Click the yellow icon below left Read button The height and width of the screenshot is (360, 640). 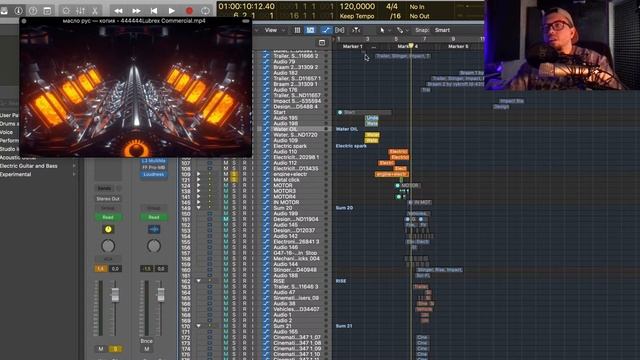108,229
